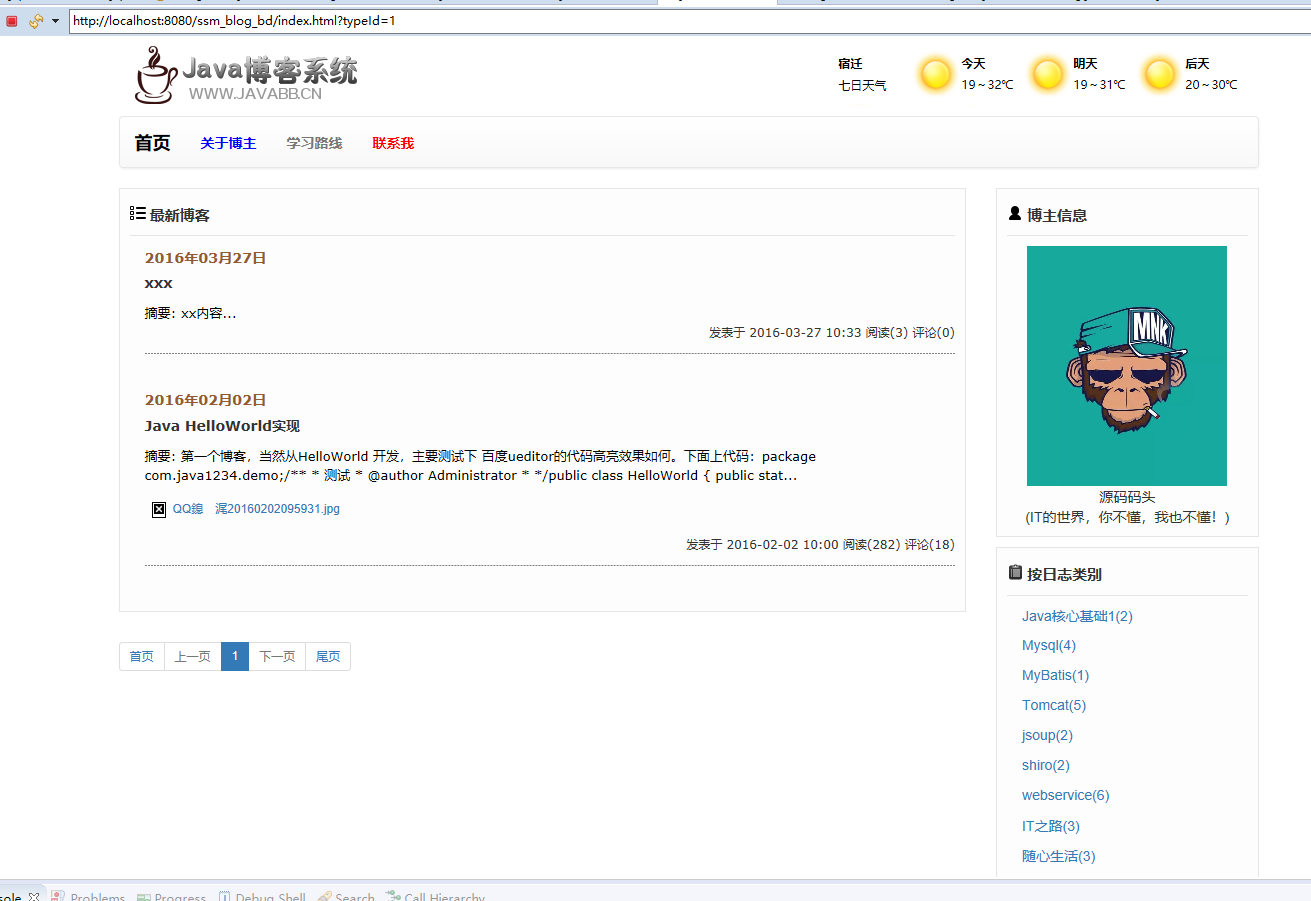
Task: Click the 博主信息 person icon
Action: tap(1014, 212)
